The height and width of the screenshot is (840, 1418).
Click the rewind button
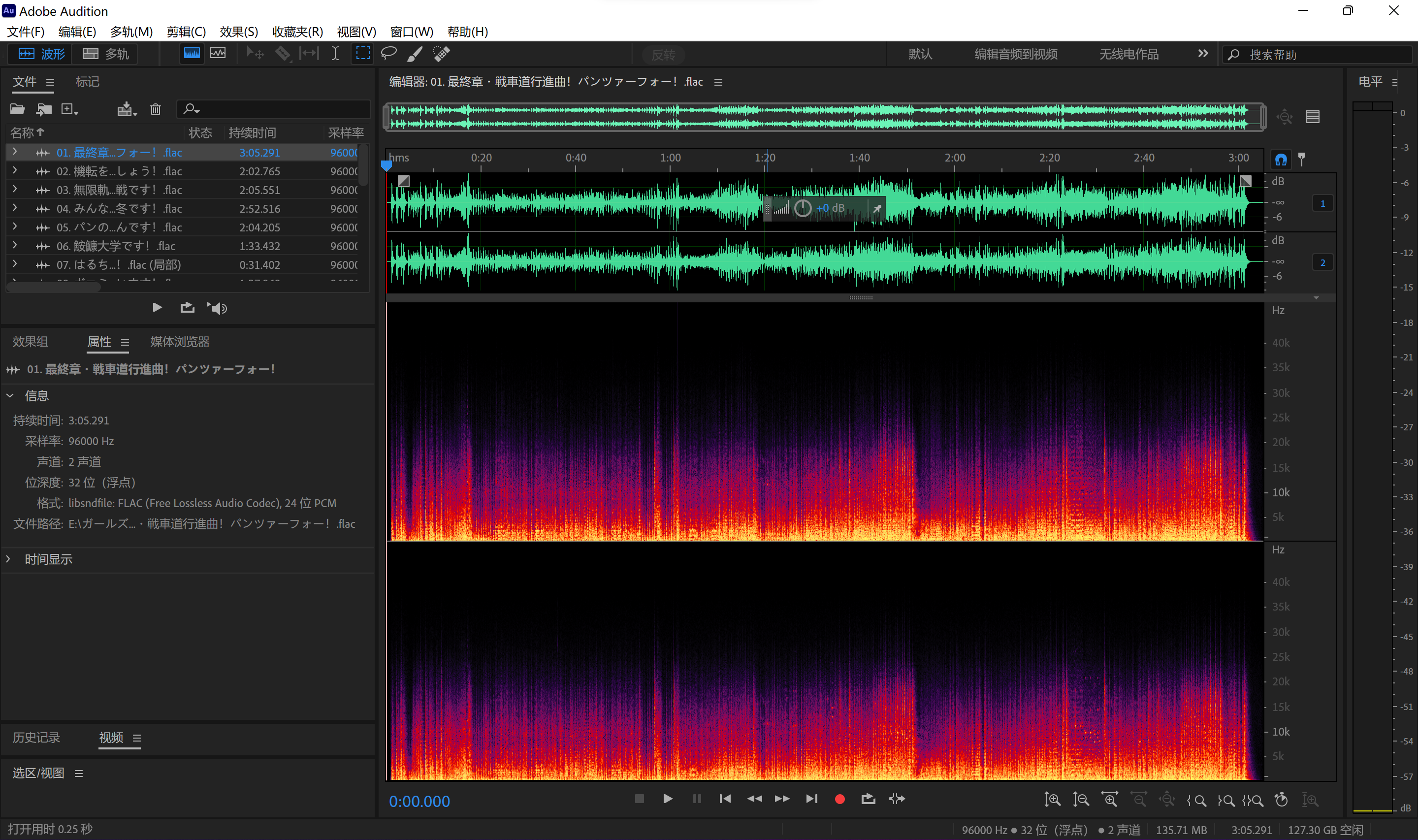tap(754, 799)
